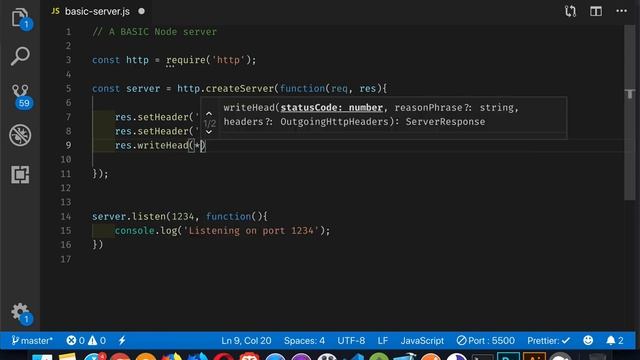
Task: Click 'console' on line 15
Action: click(134, 231)
